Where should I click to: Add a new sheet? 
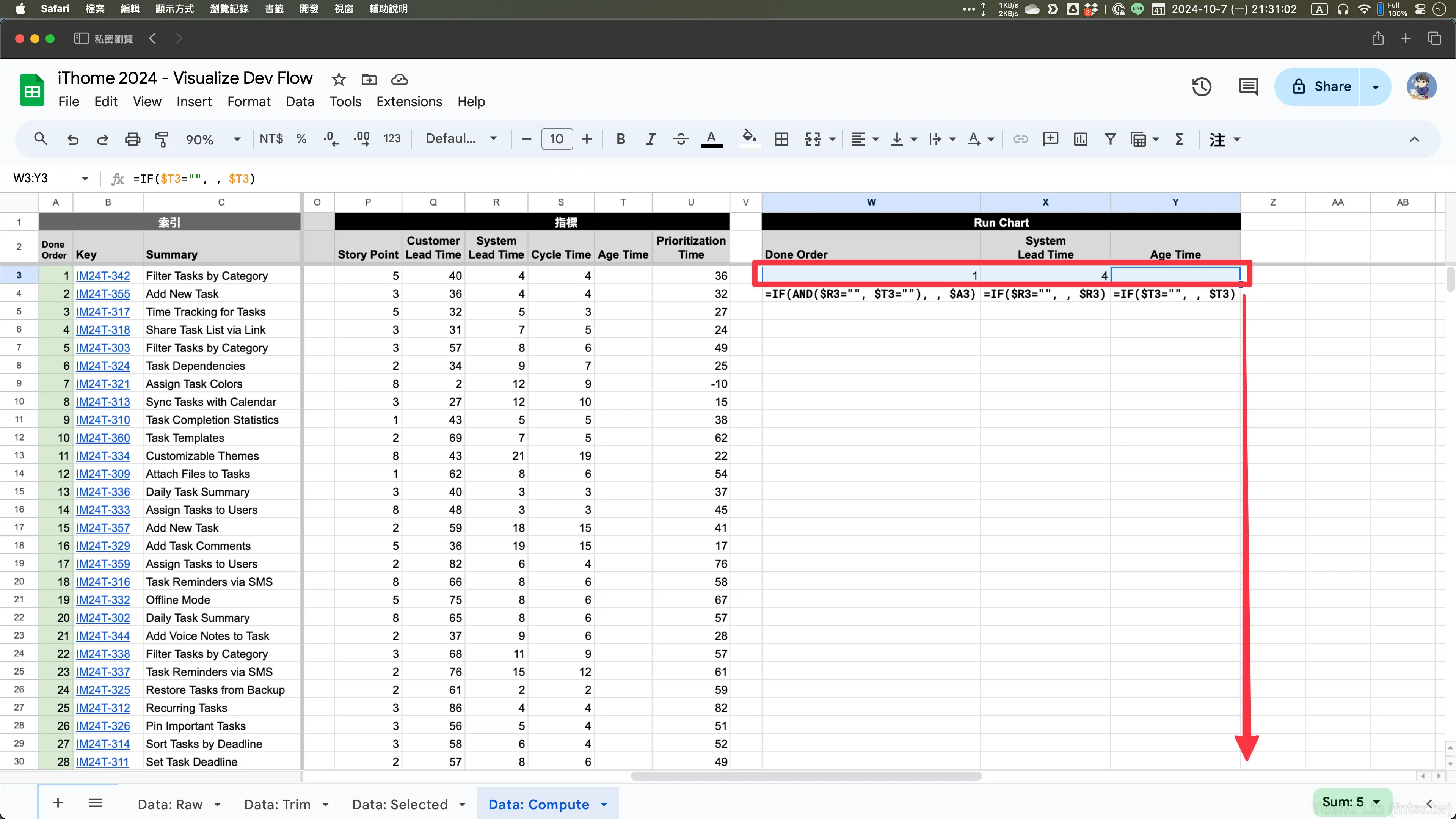coord(58,803)
